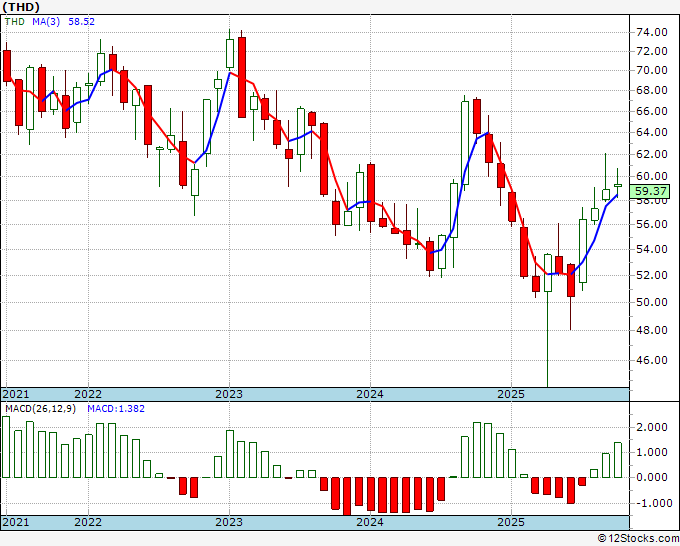Click the moving average value 58.52
Image resolution: width=680 pixels, height=546 pixels.
(x=82, y=21)
